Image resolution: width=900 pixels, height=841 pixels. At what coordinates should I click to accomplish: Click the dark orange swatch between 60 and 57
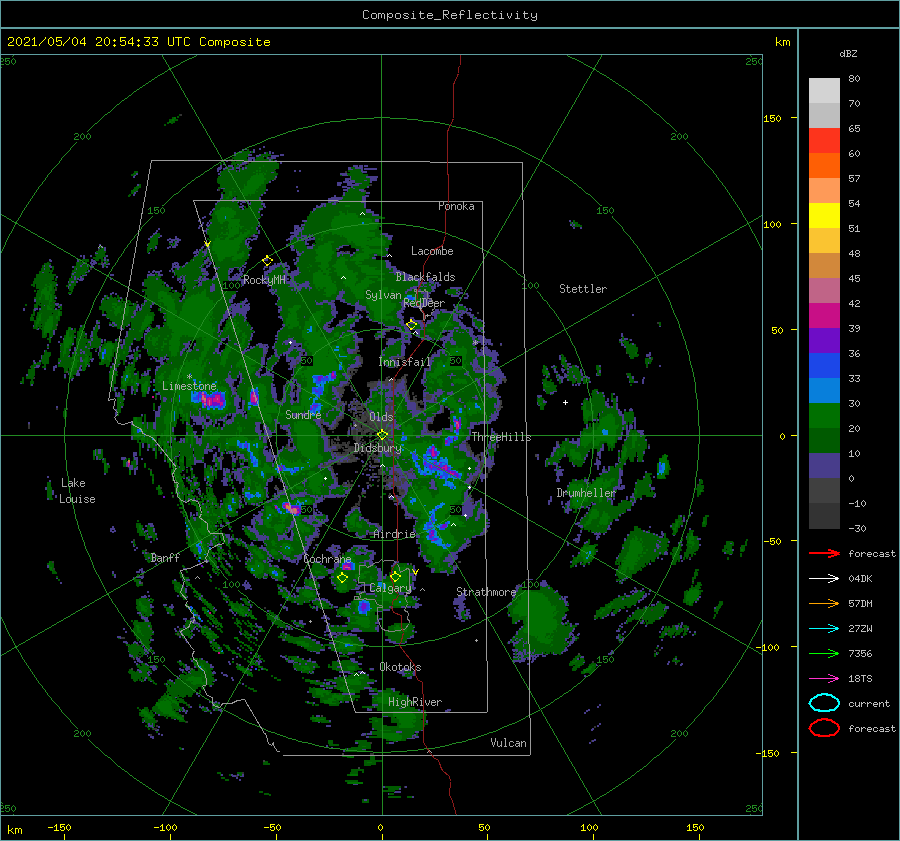pos(824,166)
